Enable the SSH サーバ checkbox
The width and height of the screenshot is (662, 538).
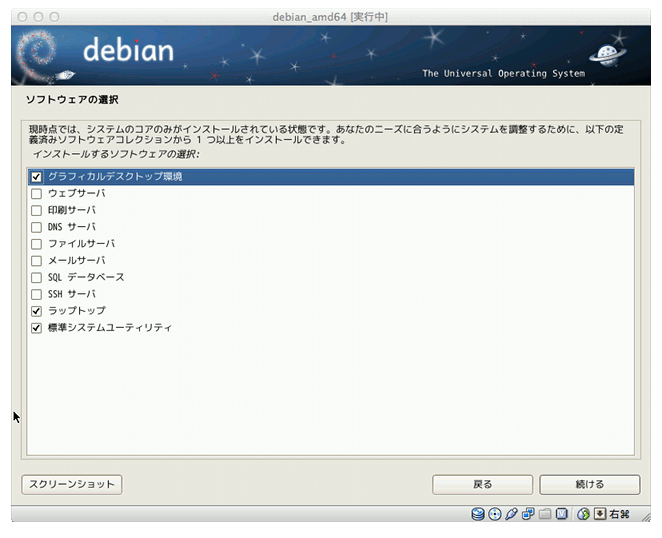coord(37,294)
